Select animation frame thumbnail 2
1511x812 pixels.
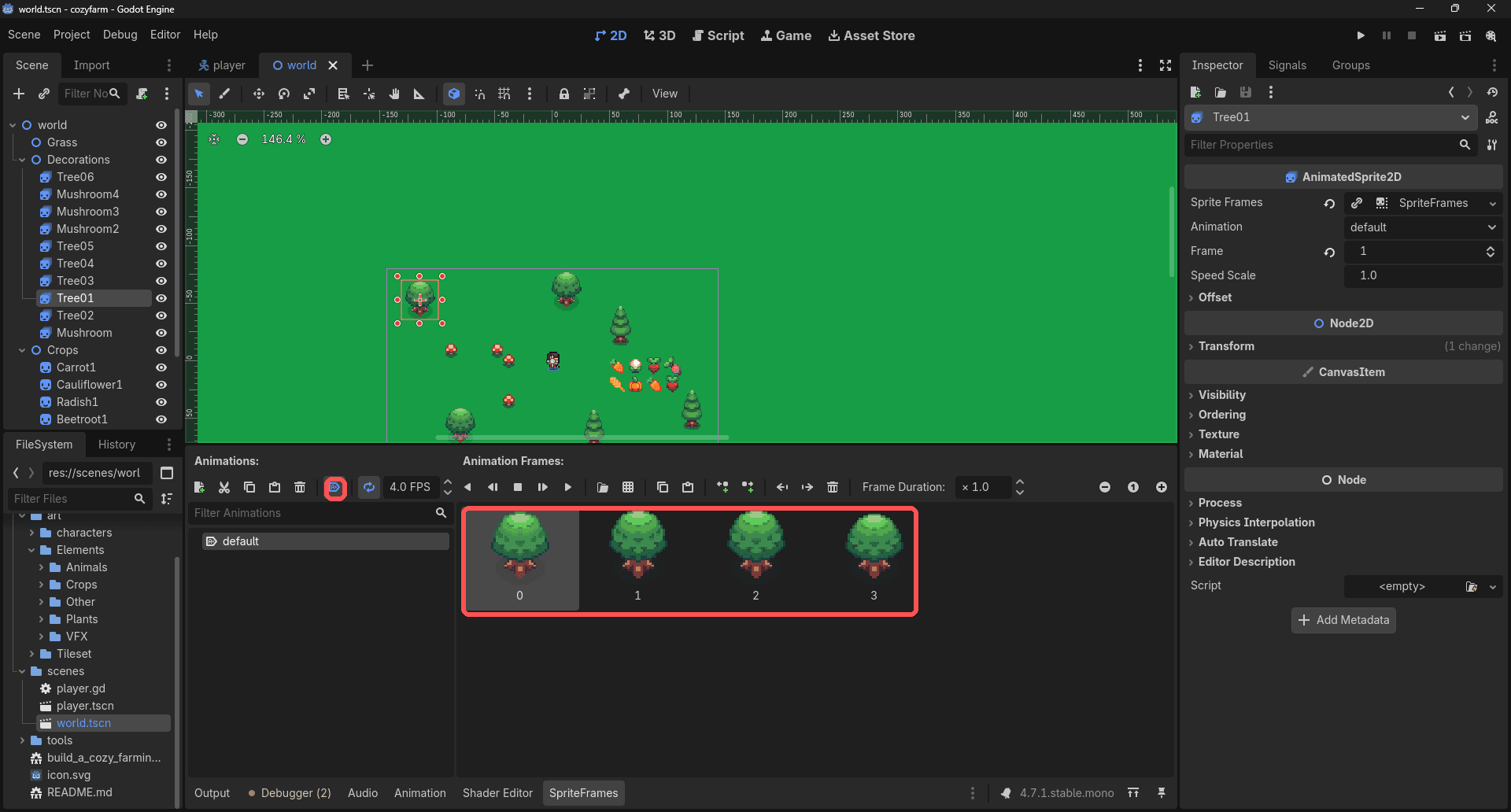(755, 560)
